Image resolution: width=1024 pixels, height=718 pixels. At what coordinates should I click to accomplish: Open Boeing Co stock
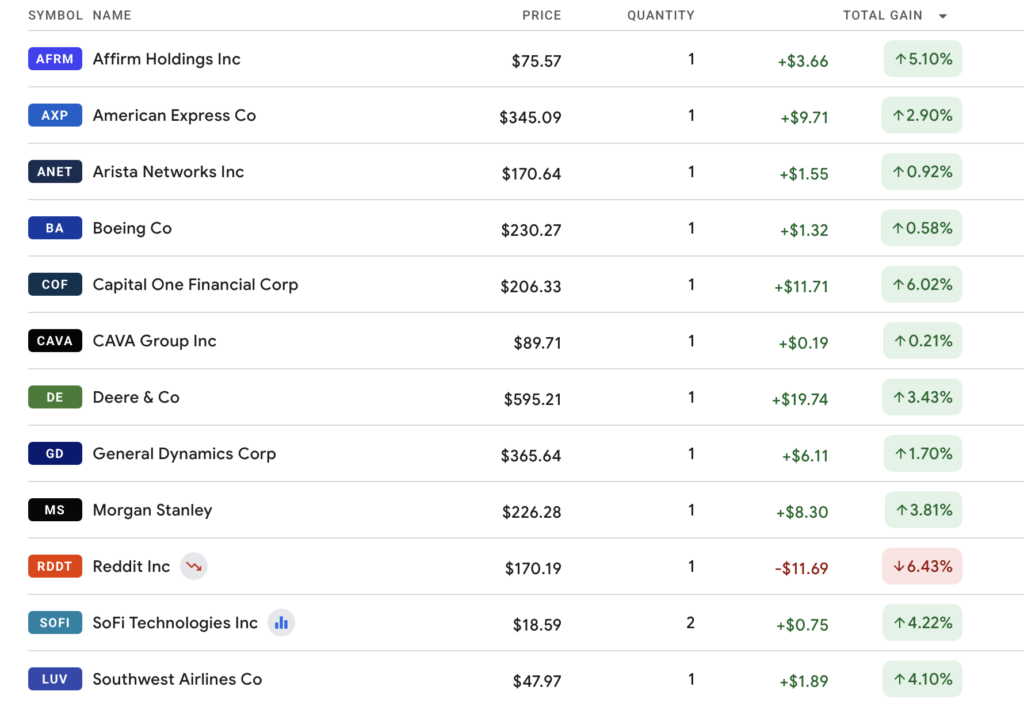(x=132, y=228)
